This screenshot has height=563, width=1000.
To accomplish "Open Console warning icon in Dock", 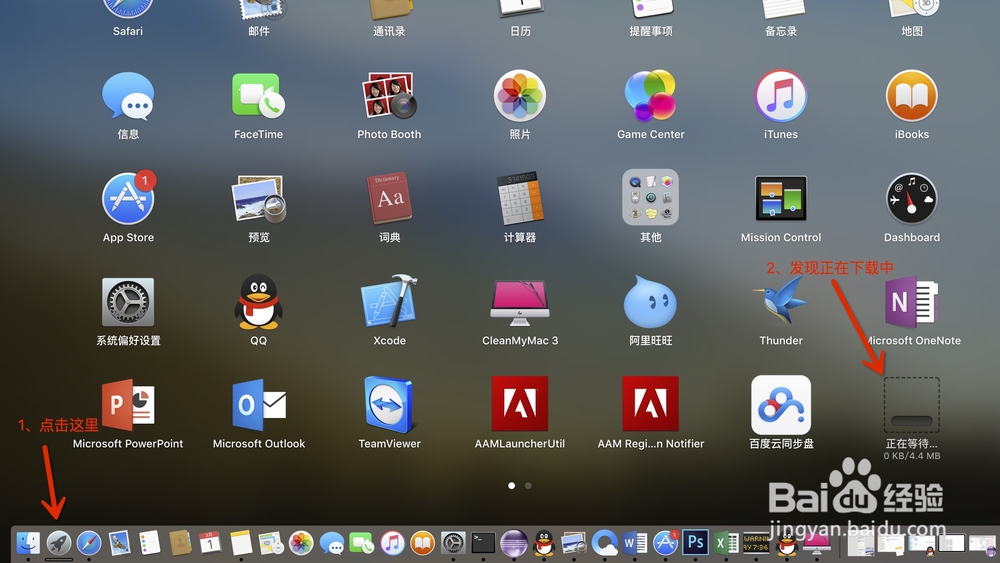I will [x=756, y=543].
